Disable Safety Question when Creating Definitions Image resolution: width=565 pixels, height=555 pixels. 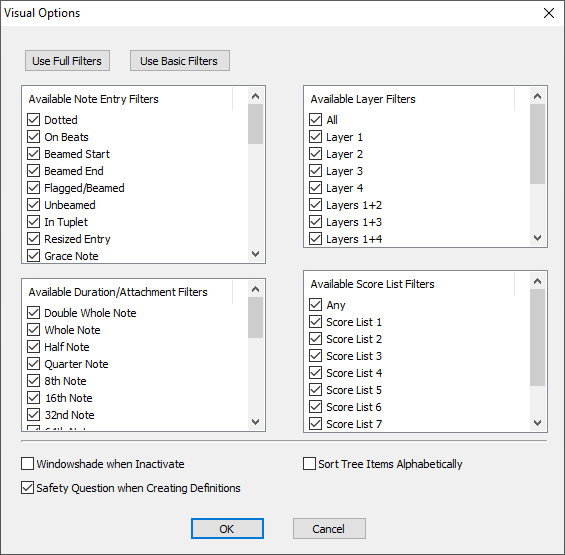click(x=27, y=488)
